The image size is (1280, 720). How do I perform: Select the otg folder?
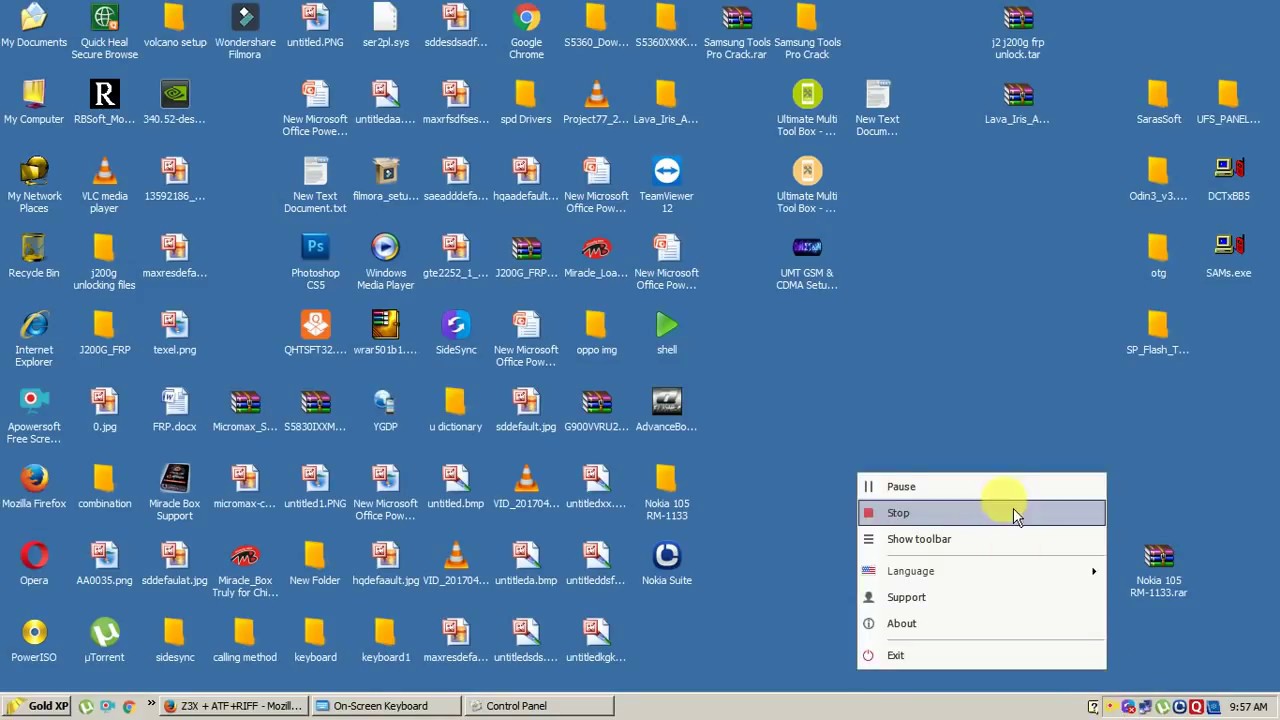(x=1158, y=257)
